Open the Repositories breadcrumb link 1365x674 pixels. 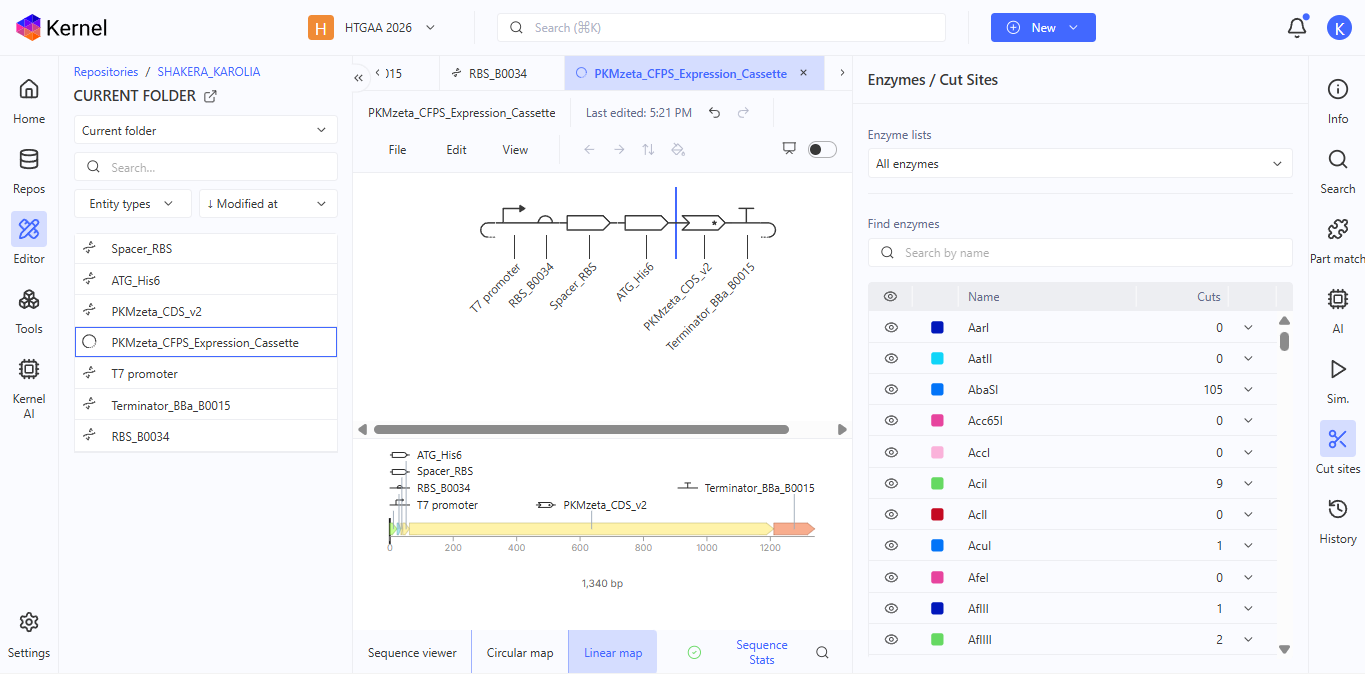(x=106, y=72)
